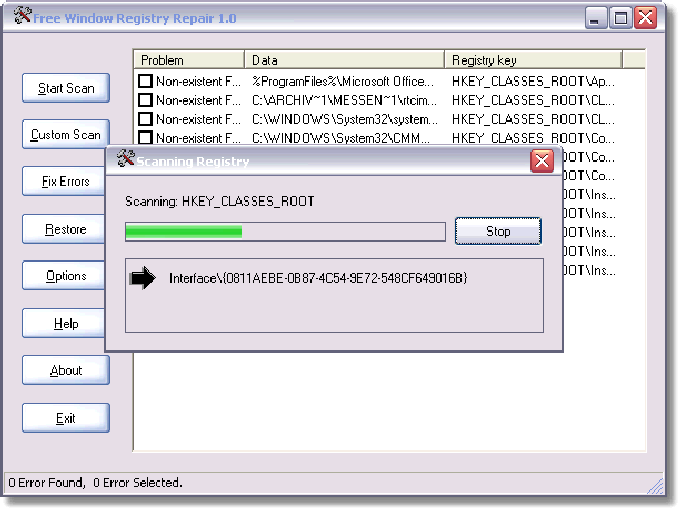Show the About dialog
Image resolution: width=680 pixels, height=510 pixels.
click(x=66, y=370)
